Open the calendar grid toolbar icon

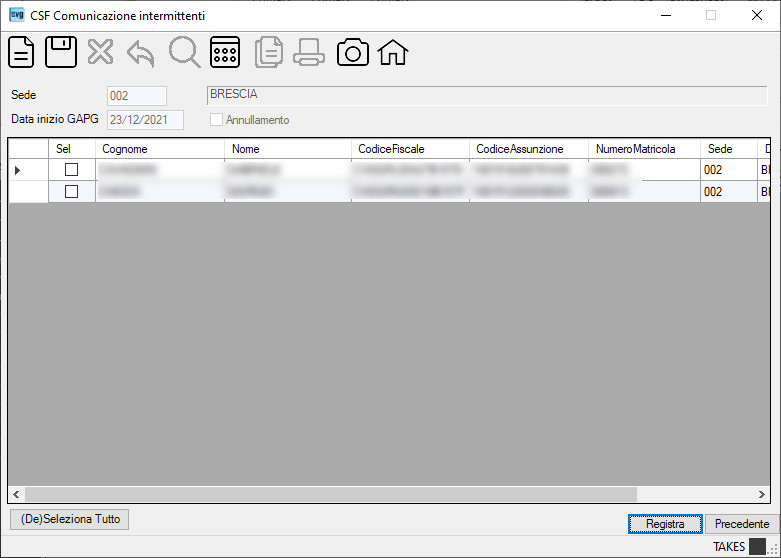coord(225,52)
